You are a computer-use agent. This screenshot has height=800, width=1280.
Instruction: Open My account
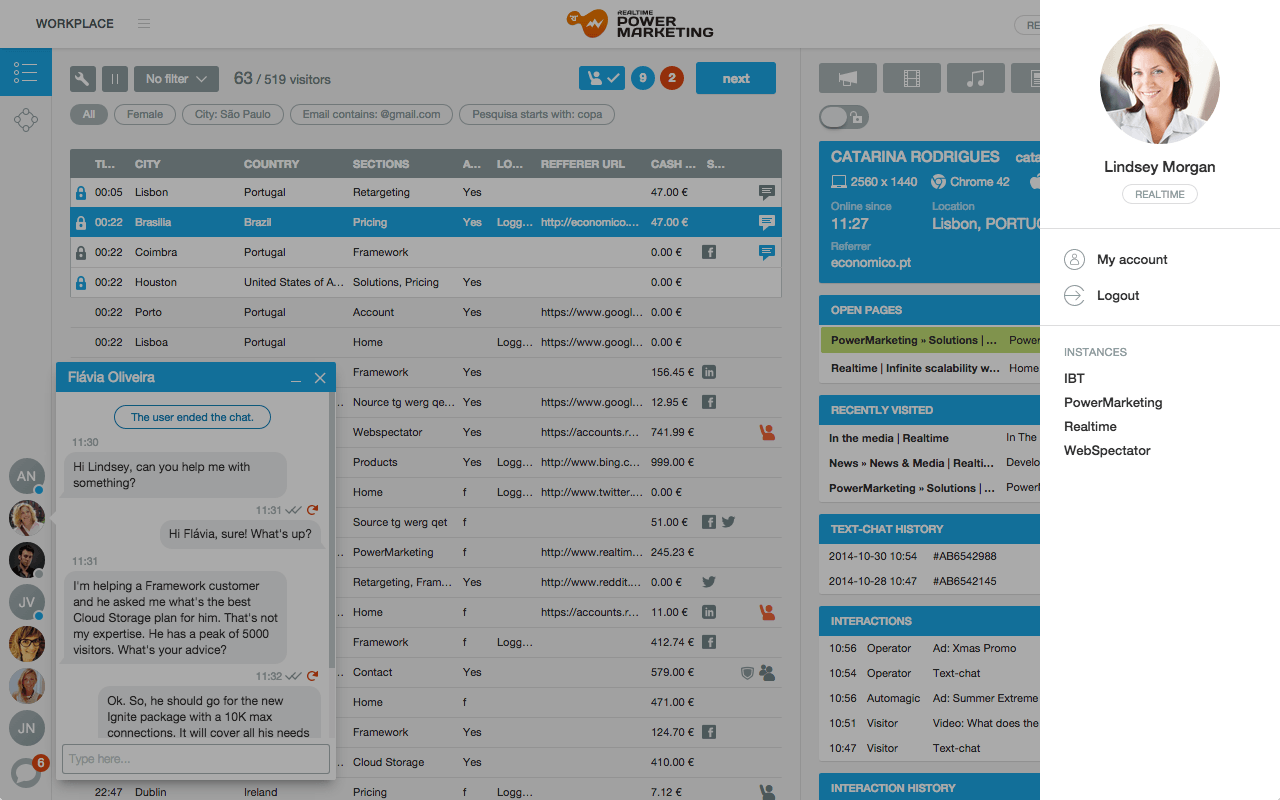click(1132, 259)
